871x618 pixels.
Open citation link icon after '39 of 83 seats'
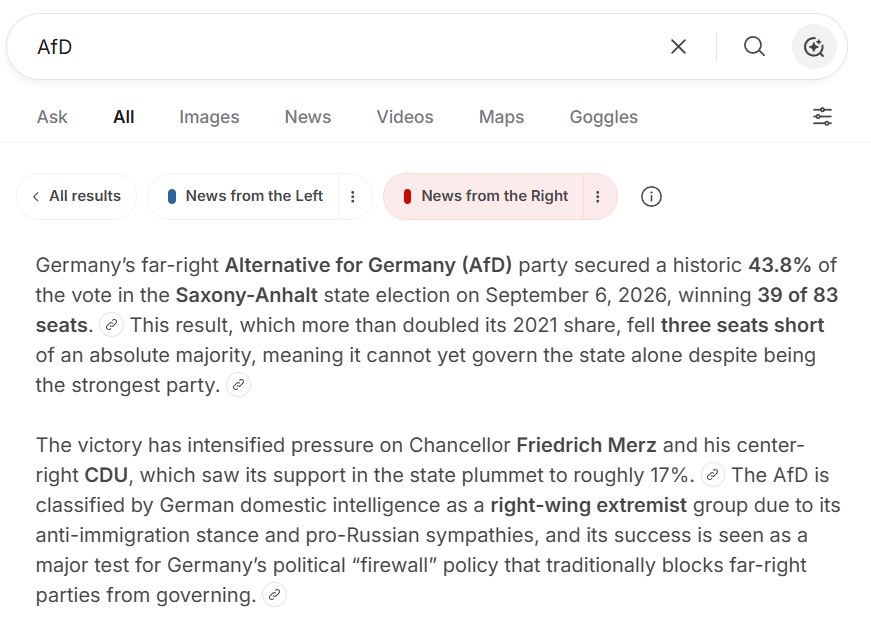click(x=111, y=325)
